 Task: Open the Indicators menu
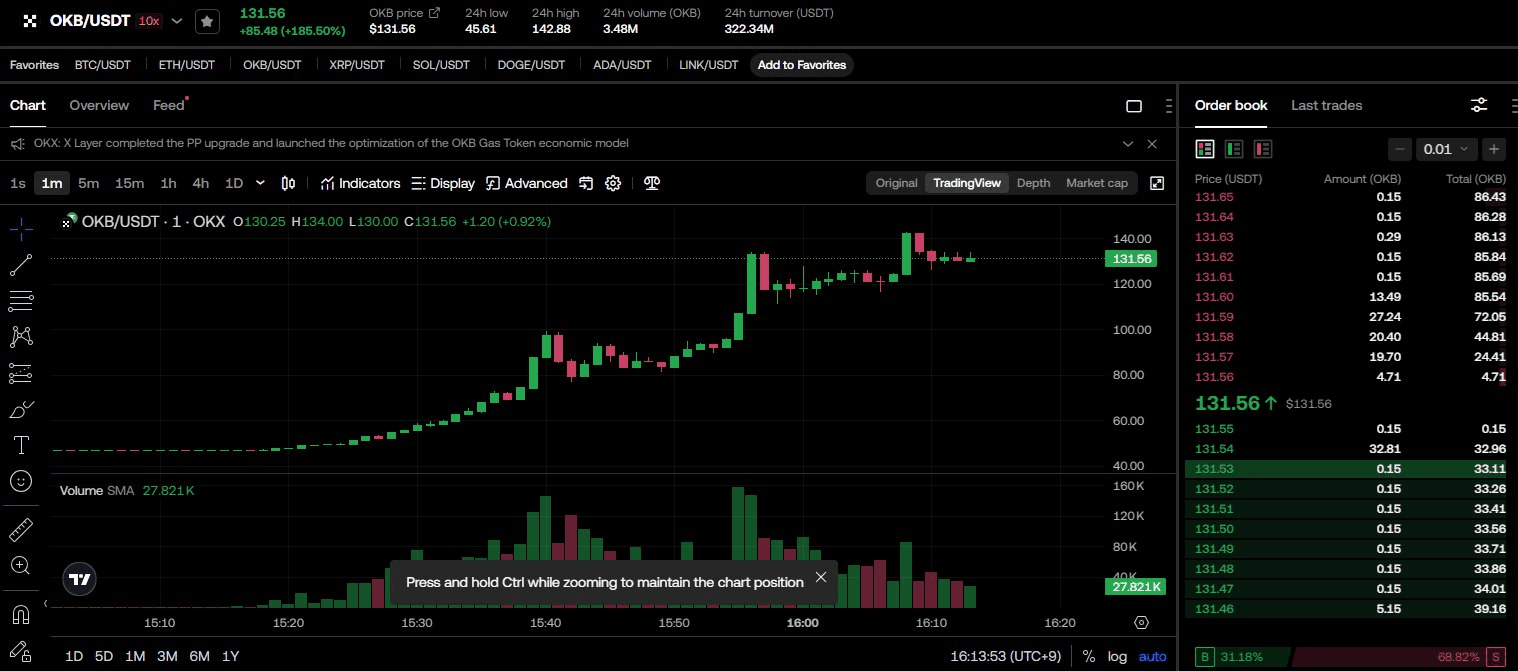(x=360, y=183)
